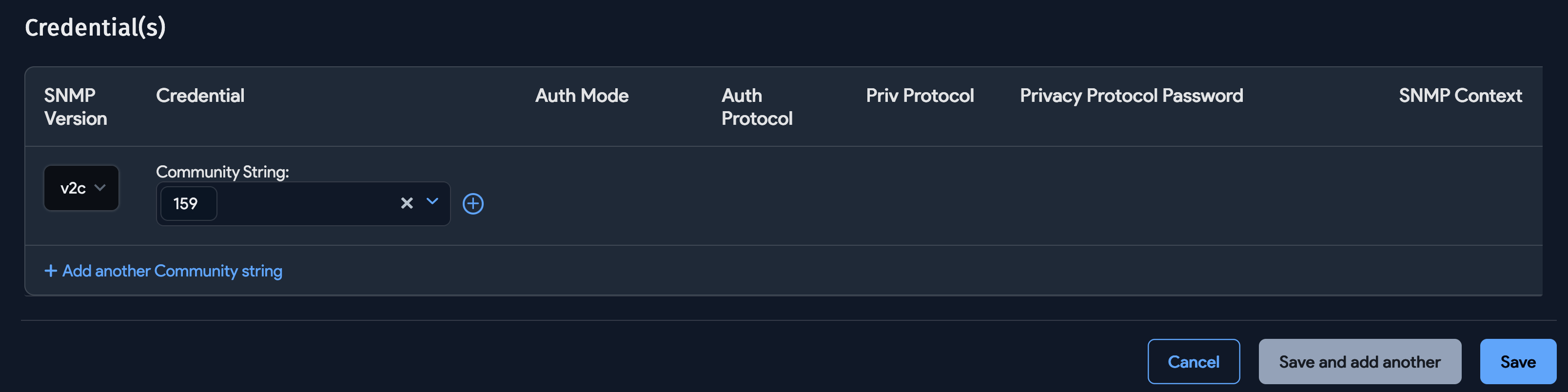Click the Save and add another button
The image size is (1568, 392).
click(x=1360, y=361)
